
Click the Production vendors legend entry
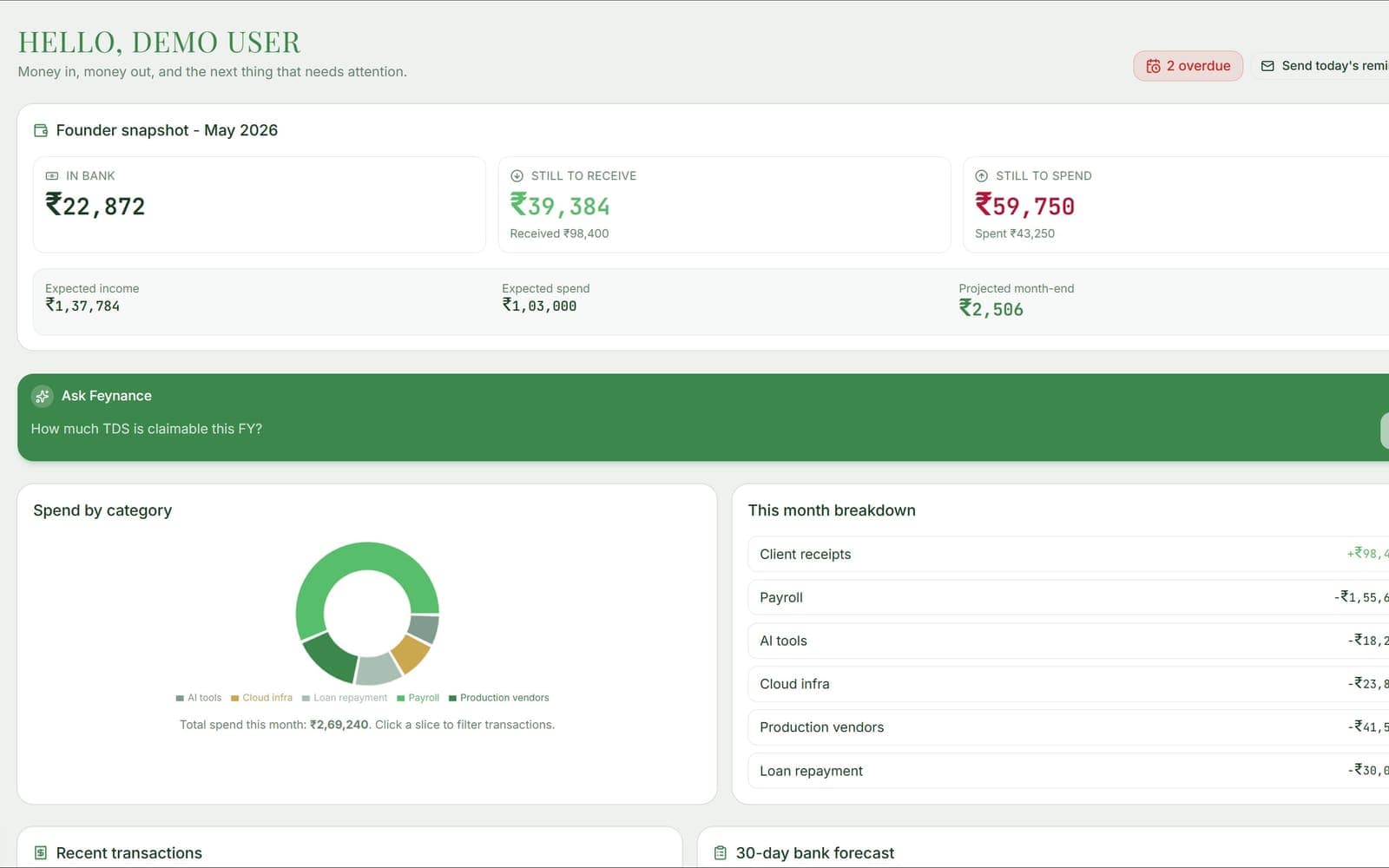pyautogui.click(x=499, y=698)
